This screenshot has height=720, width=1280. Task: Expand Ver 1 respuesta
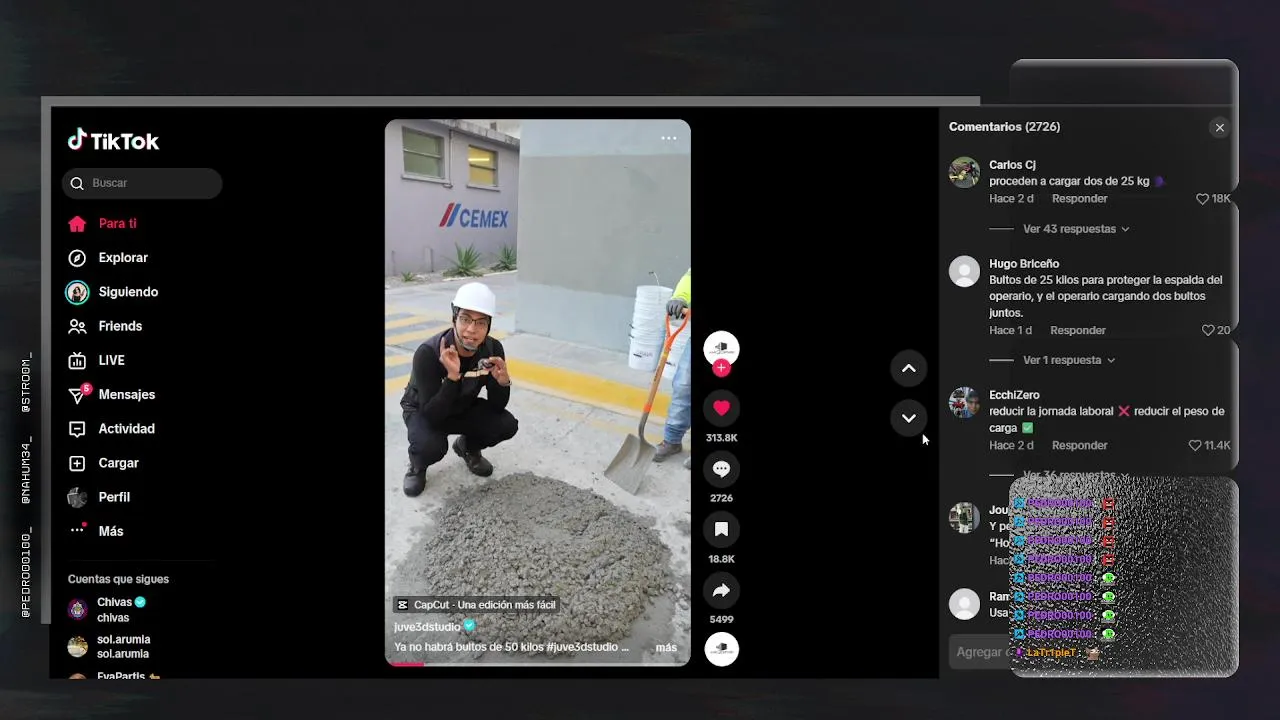(x=1069, y=360)
